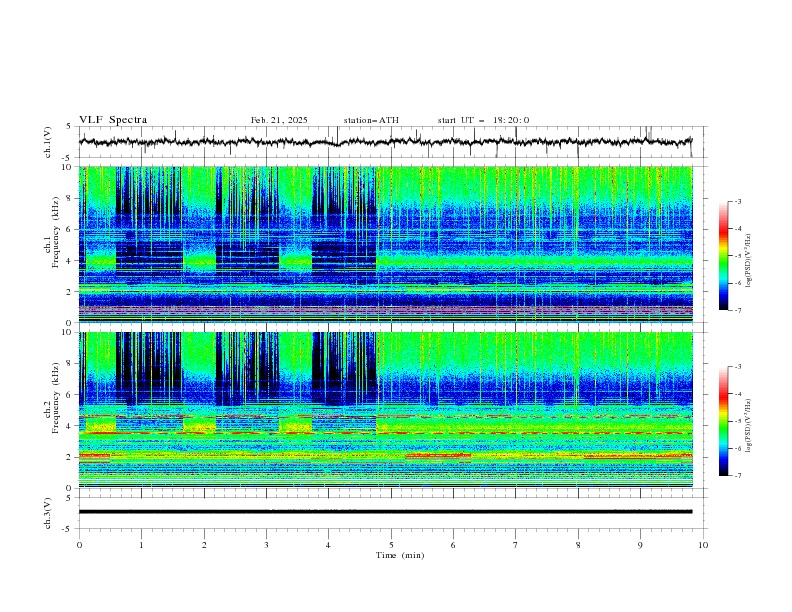This screenshot has height=612, width=792.
Task: Click the 'Time (min)' axis label
Action: tap(400, 555)
